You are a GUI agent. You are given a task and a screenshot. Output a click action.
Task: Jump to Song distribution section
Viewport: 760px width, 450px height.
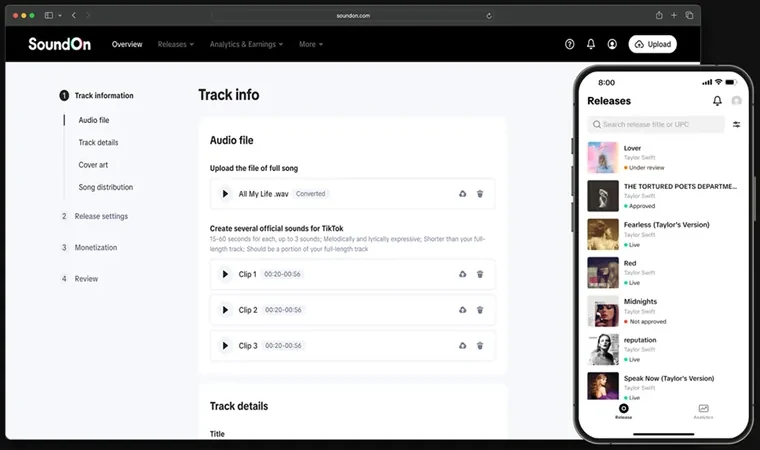click(x=106, y=187)
